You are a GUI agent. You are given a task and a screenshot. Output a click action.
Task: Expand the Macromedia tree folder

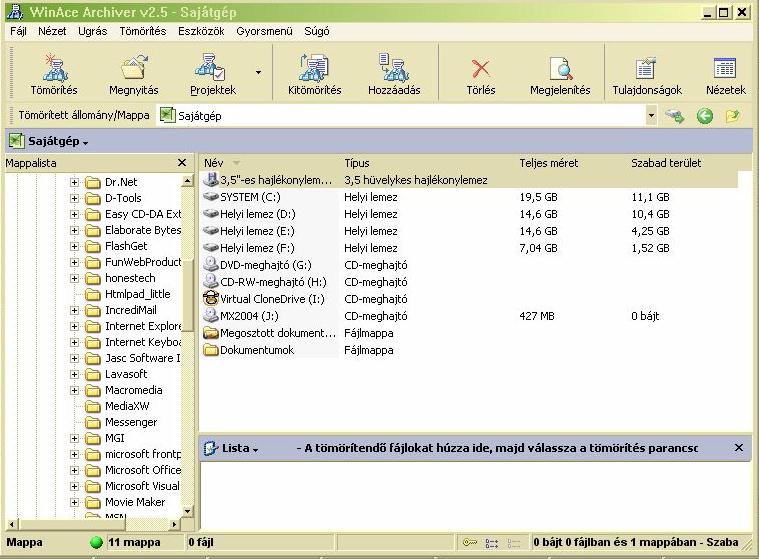tap(74, 390)
